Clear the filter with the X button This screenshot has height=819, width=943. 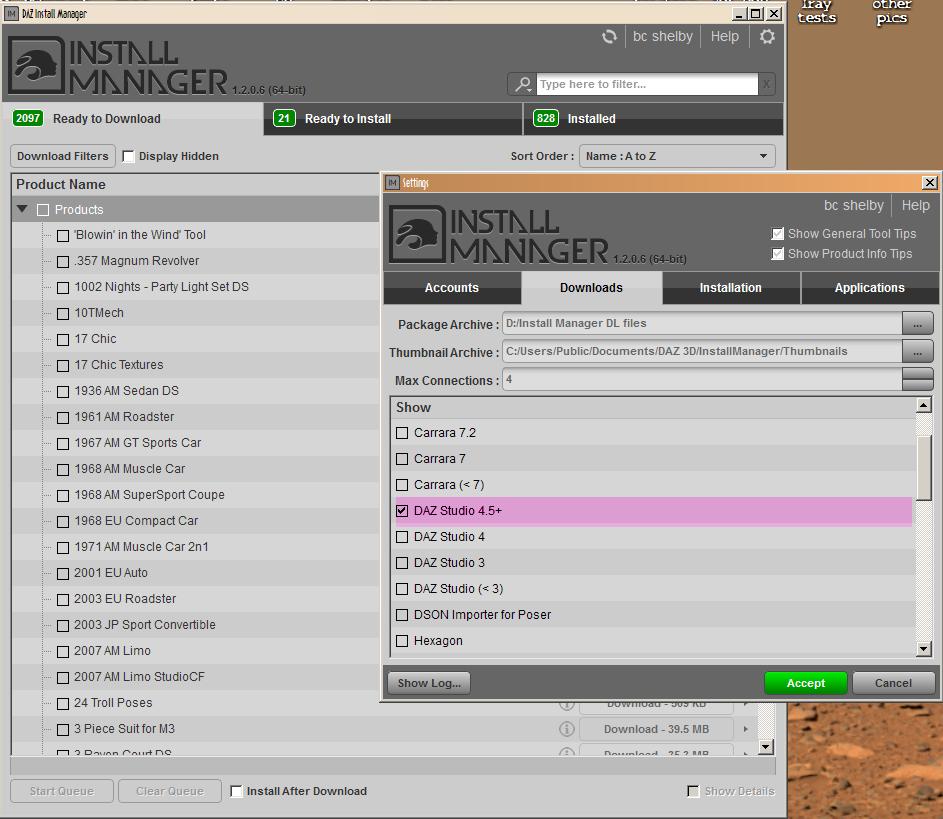pos(766,84)
